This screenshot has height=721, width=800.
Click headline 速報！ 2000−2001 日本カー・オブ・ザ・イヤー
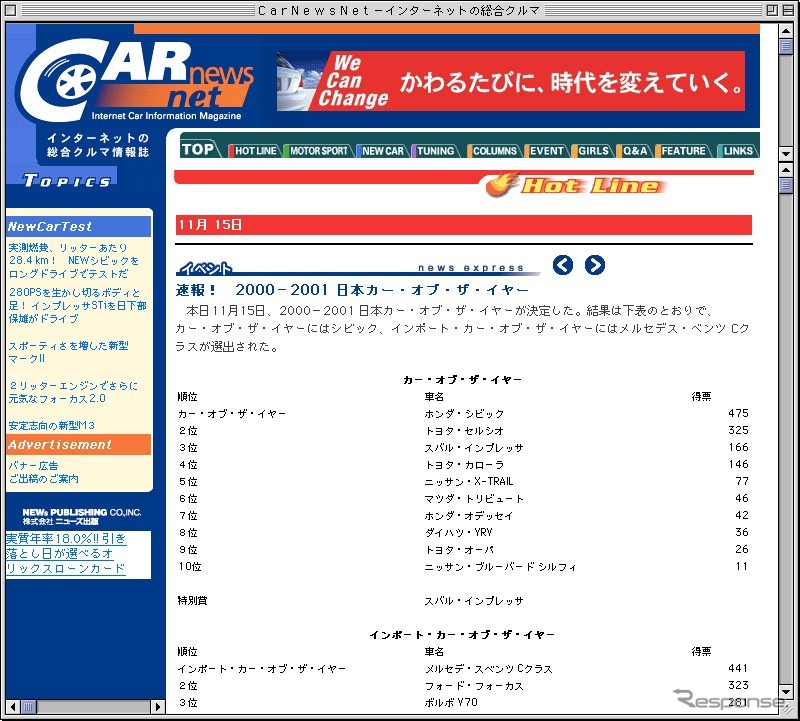click(x=353, y=290)
